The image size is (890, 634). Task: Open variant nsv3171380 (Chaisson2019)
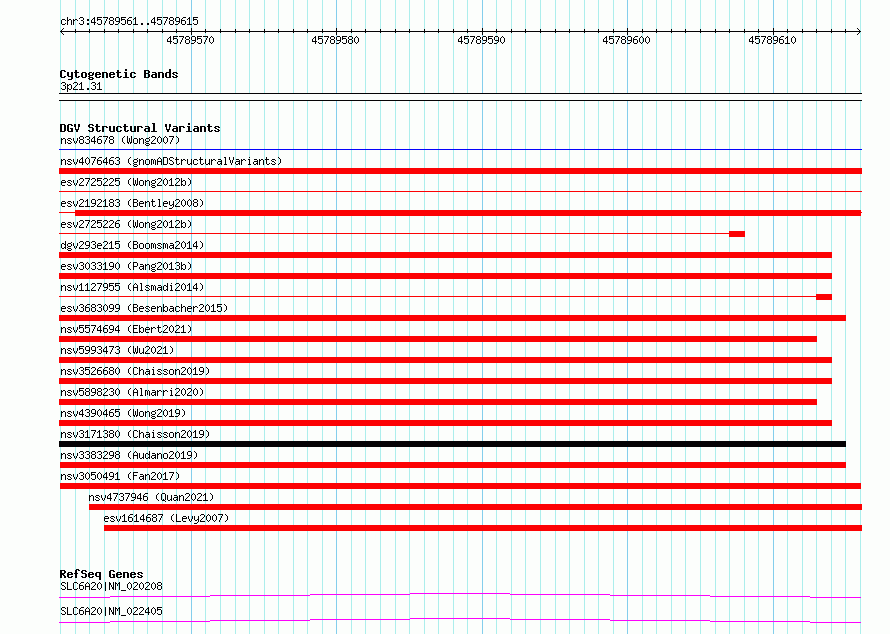point(135,435)
